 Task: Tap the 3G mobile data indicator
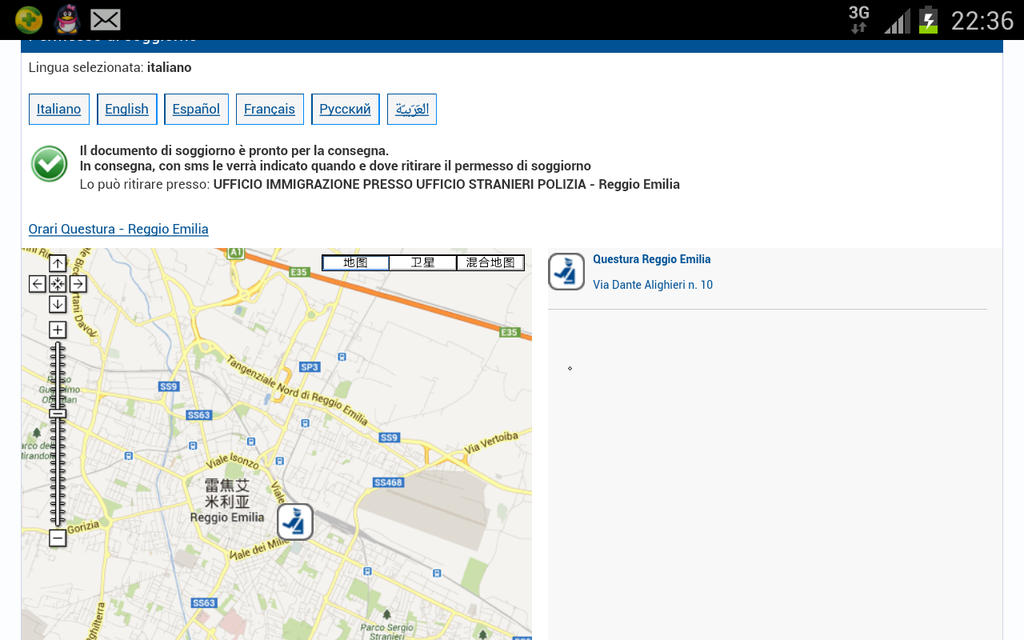[x=859, y=20]
